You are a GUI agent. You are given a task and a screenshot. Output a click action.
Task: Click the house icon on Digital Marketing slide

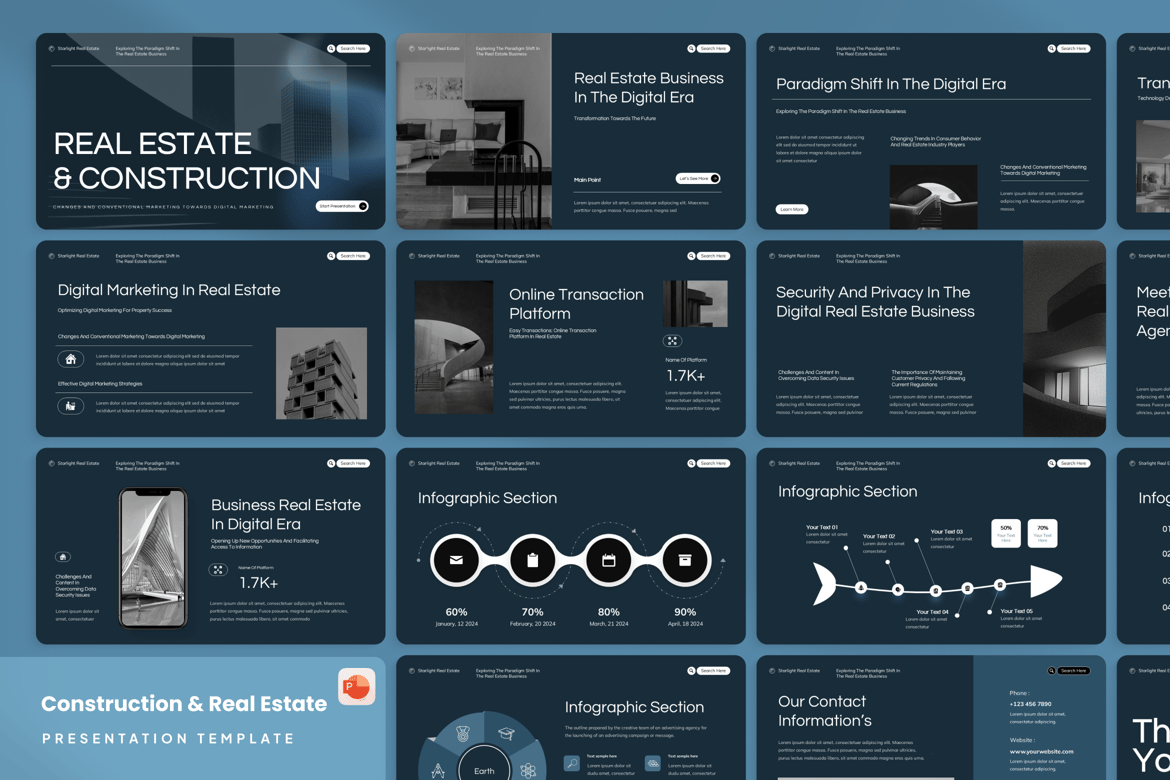point(71,359)
